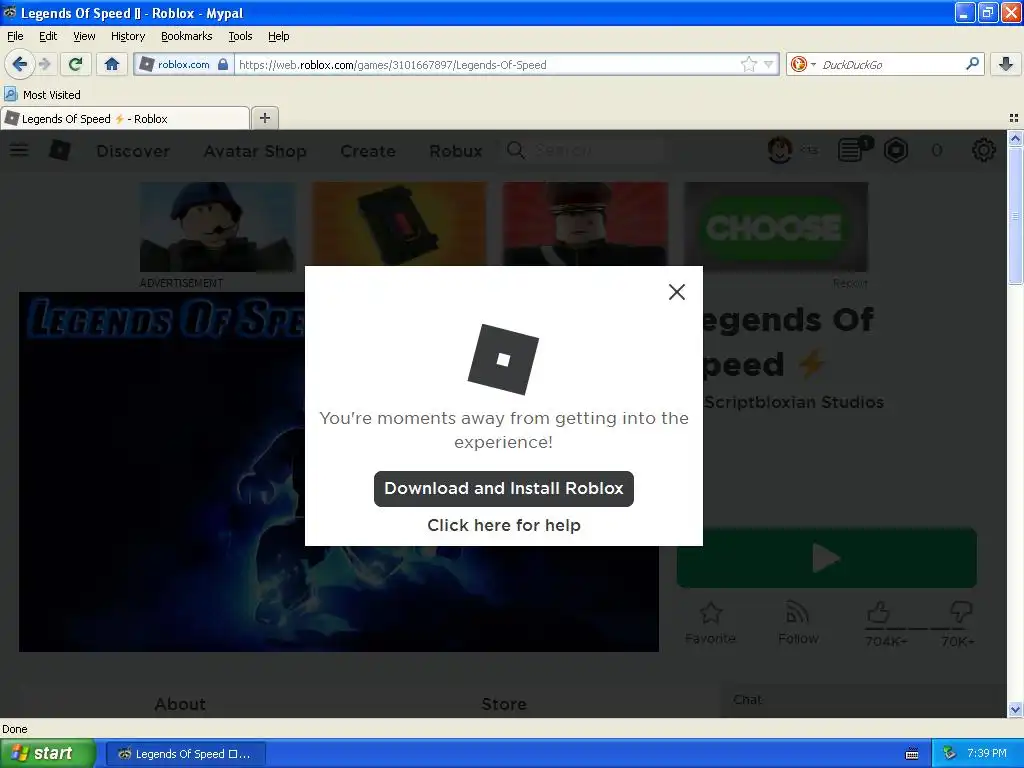The width and height of the screenshot is (1024, 768).
Task: Open the Help menu
Action: click(x=278, y=36)
